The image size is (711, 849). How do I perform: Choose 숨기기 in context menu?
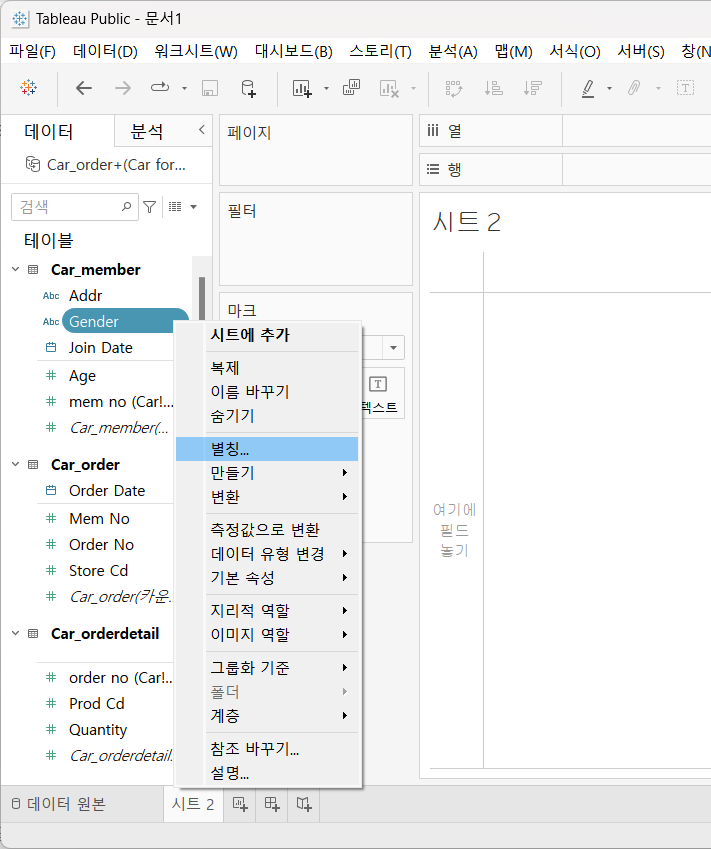[x=268, y=416]
